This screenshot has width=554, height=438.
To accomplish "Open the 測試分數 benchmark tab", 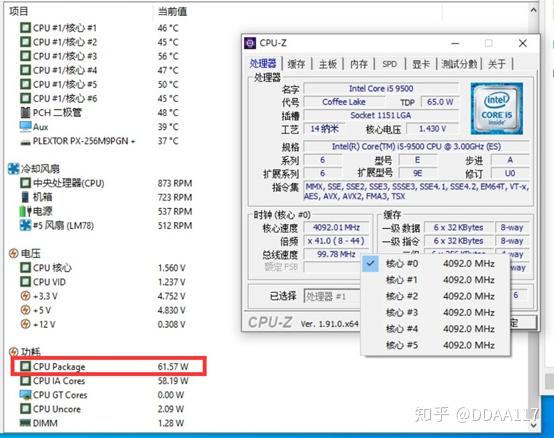I will point(459,64).
